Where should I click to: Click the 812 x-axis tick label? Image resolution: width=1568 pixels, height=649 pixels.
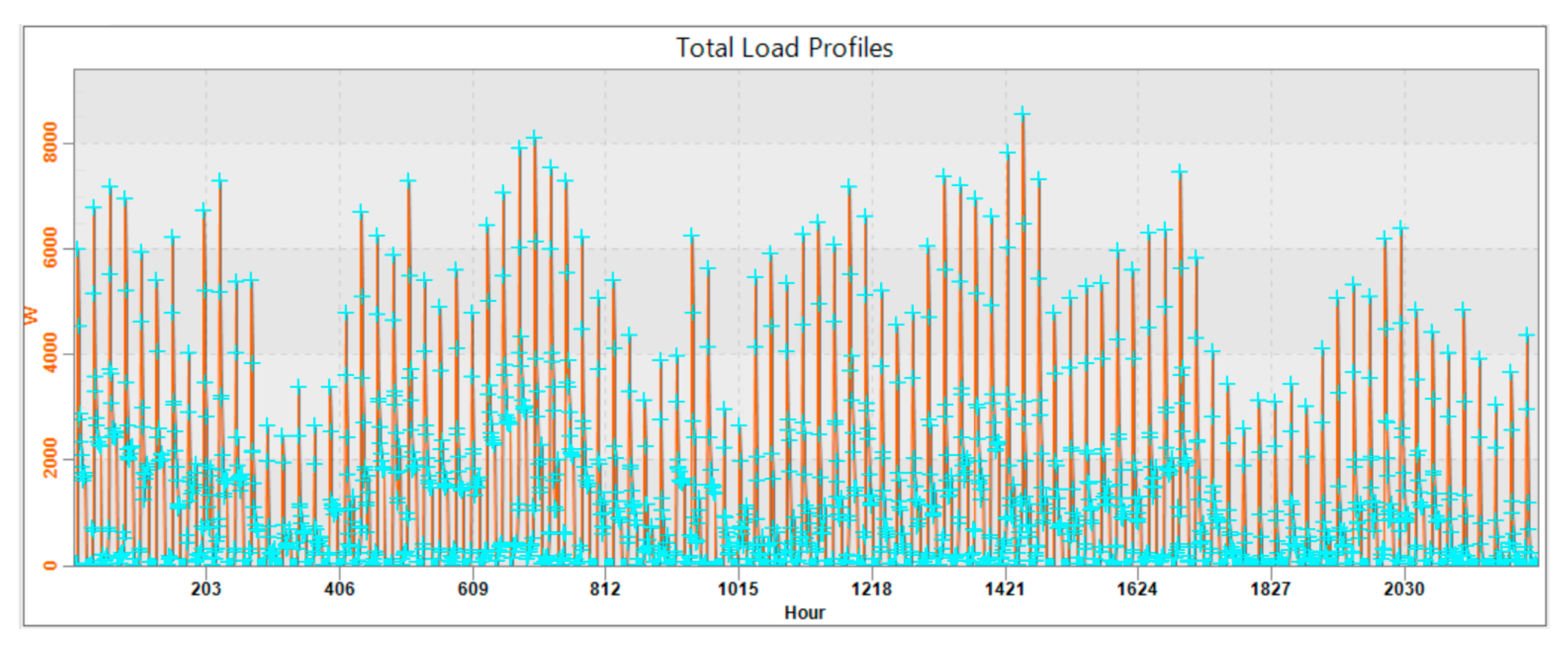point(605,589)
